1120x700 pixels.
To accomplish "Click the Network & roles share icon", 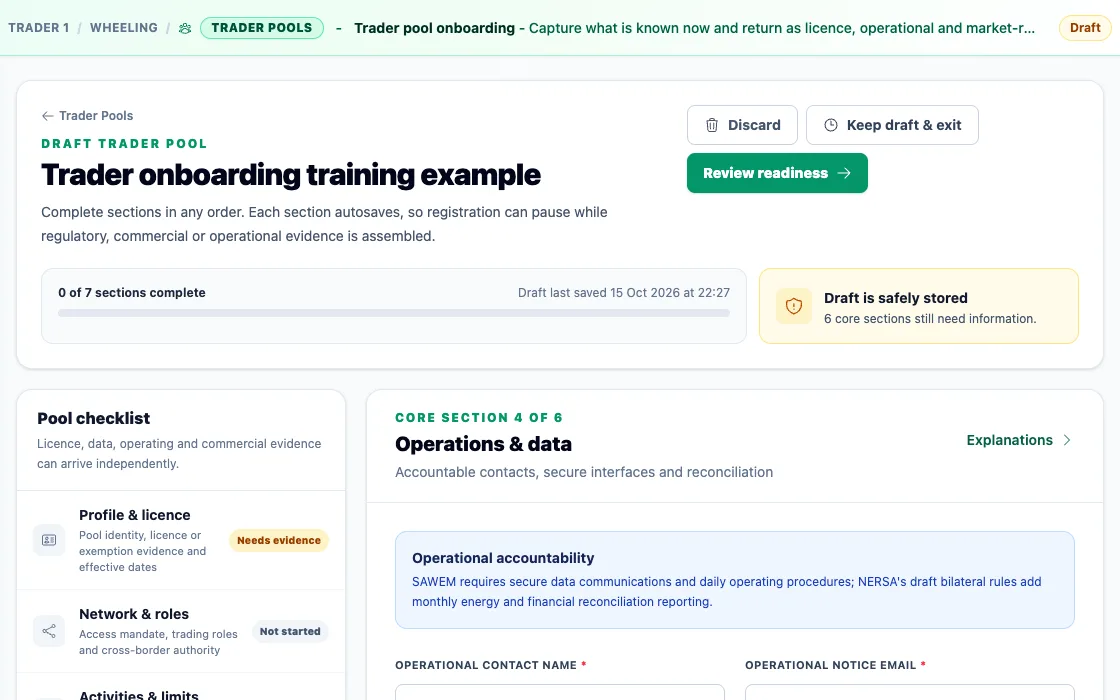I will [x=49, y=631].
